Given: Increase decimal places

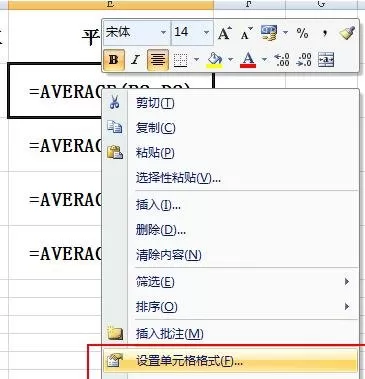Looking at the screenshot, I should (282, 60).
